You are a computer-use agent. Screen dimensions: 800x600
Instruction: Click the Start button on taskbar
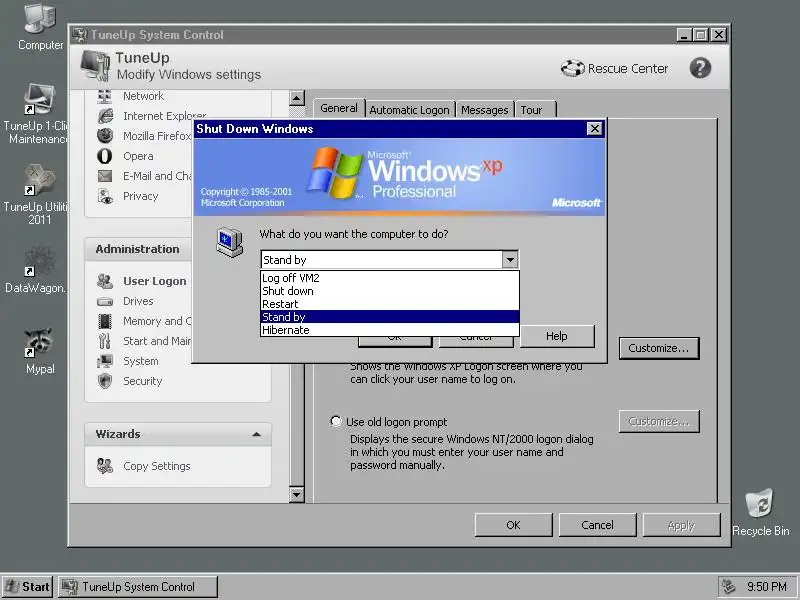tap(27, 587)
